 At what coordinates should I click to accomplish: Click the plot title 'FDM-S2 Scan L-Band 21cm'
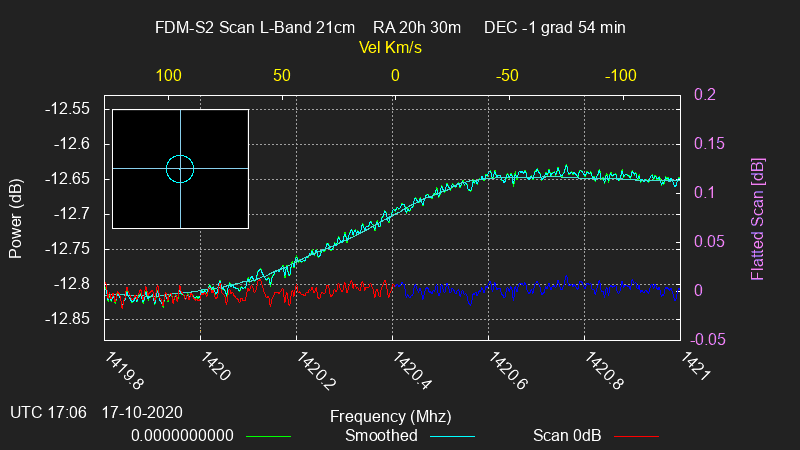(x=255, y=28)
